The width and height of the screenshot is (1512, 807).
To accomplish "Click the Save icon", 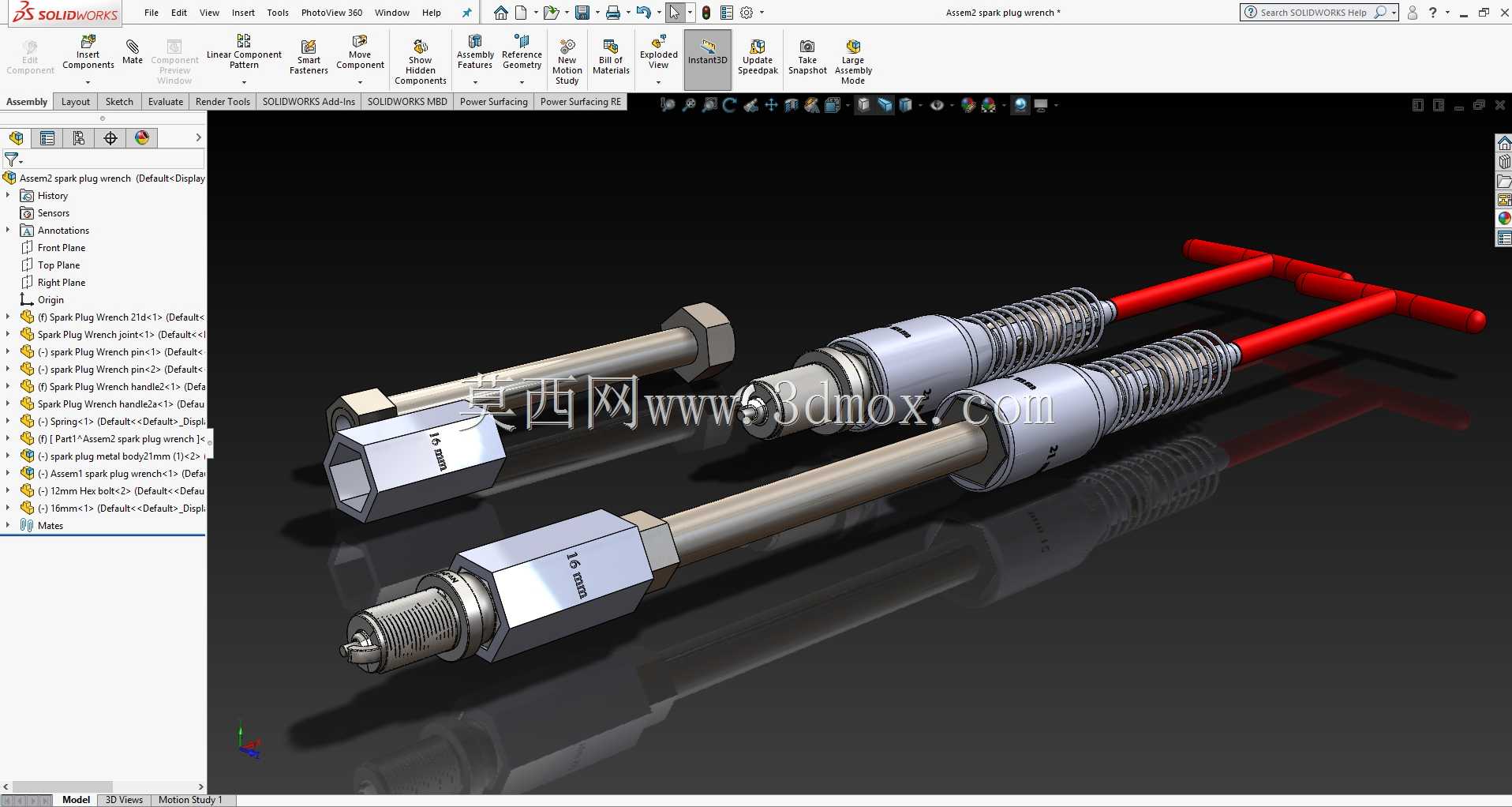I will point(582,13).
